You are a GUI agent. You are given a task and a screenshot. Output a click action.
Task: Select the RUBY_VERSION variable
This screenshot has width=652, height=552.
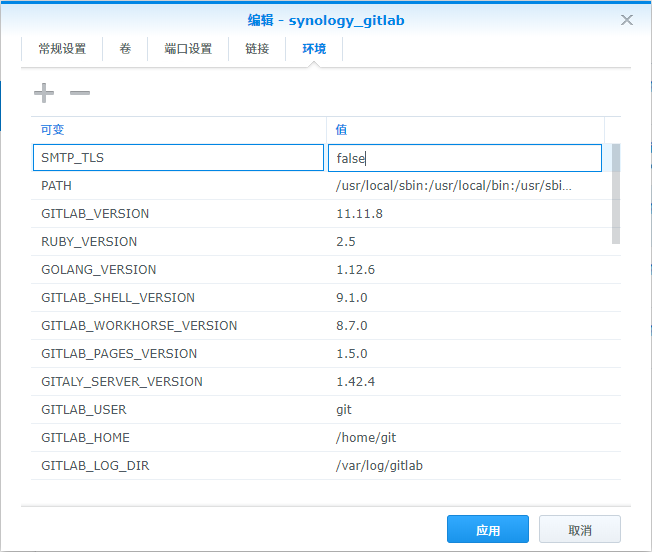89,242
